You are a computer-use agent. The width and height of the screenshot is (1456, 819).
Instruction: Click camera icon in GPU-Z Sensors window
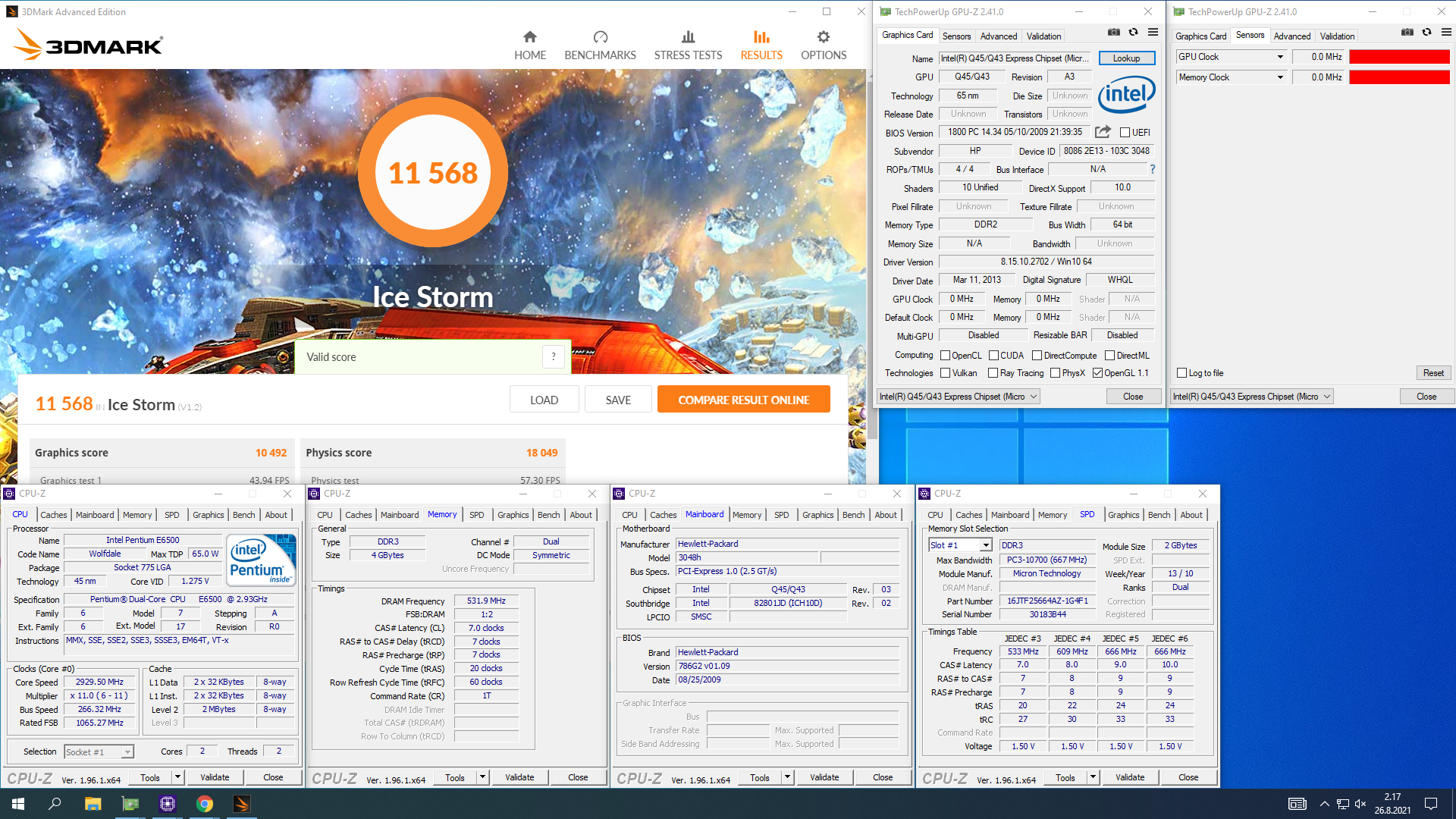pos(1407,33)
